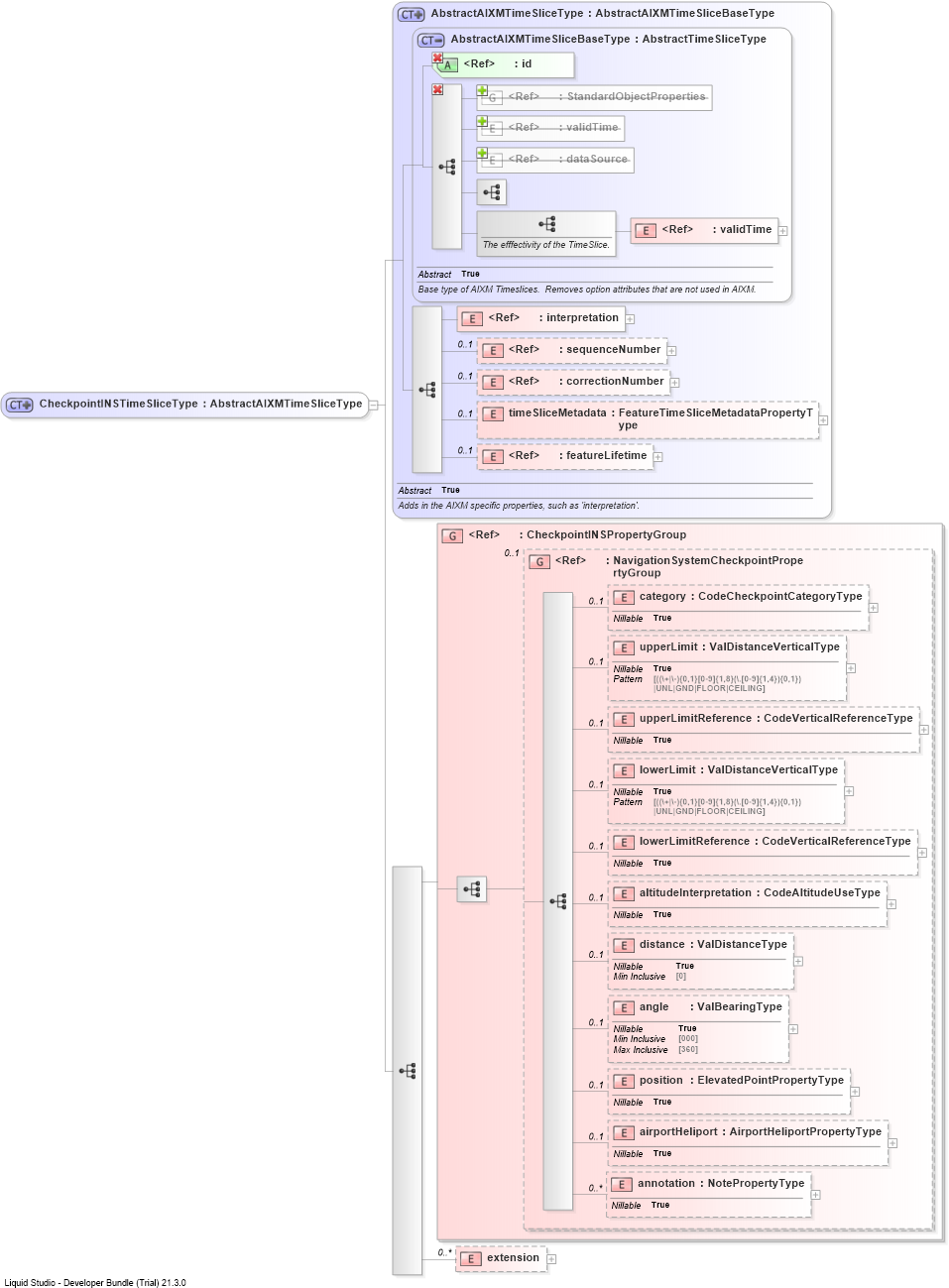Click the sequence icon box inside CheckpointINSPropertyGroup

[472, 889]
